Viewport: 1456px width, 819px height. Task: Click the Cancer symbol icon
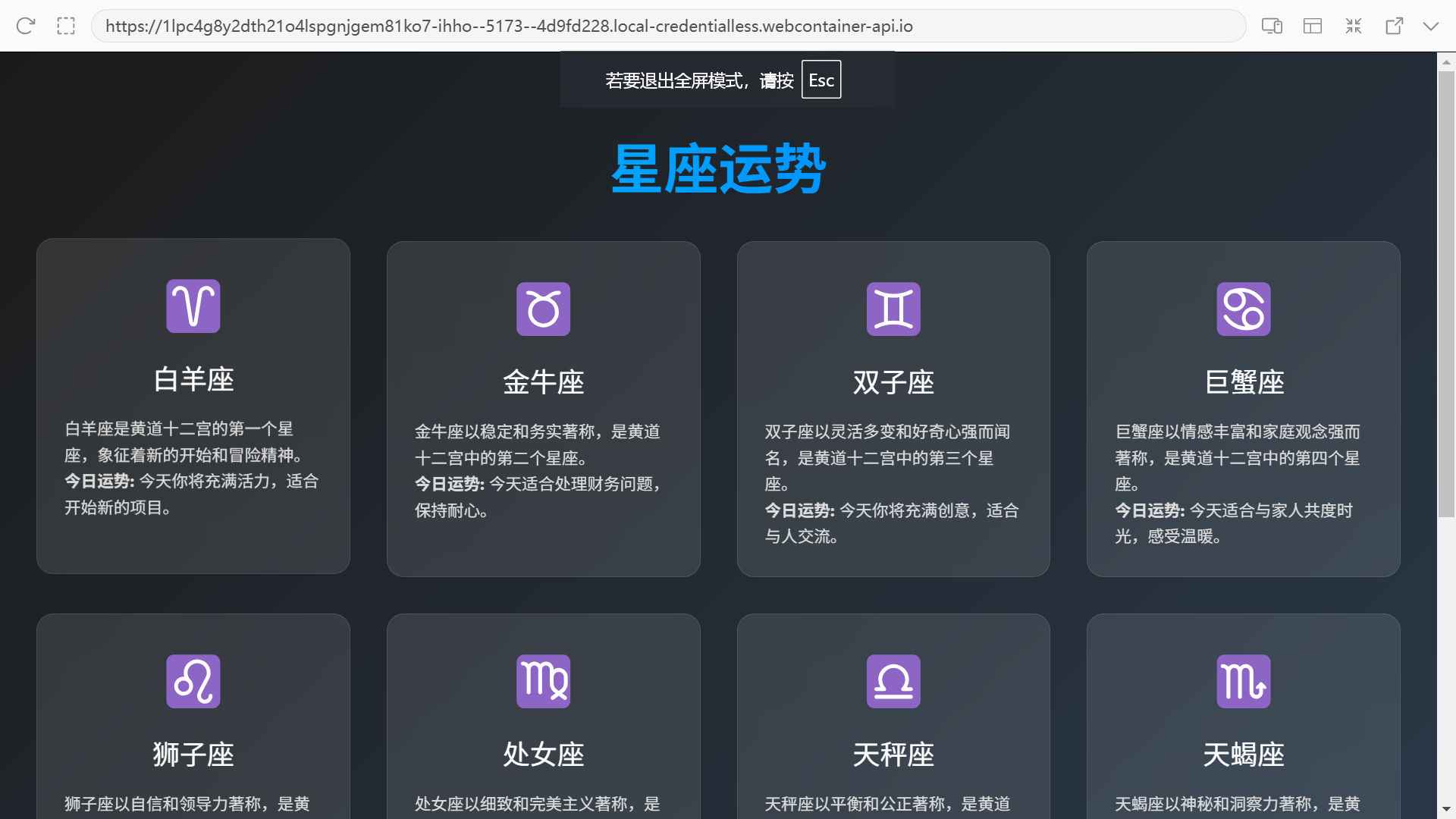pos(1244,309)
